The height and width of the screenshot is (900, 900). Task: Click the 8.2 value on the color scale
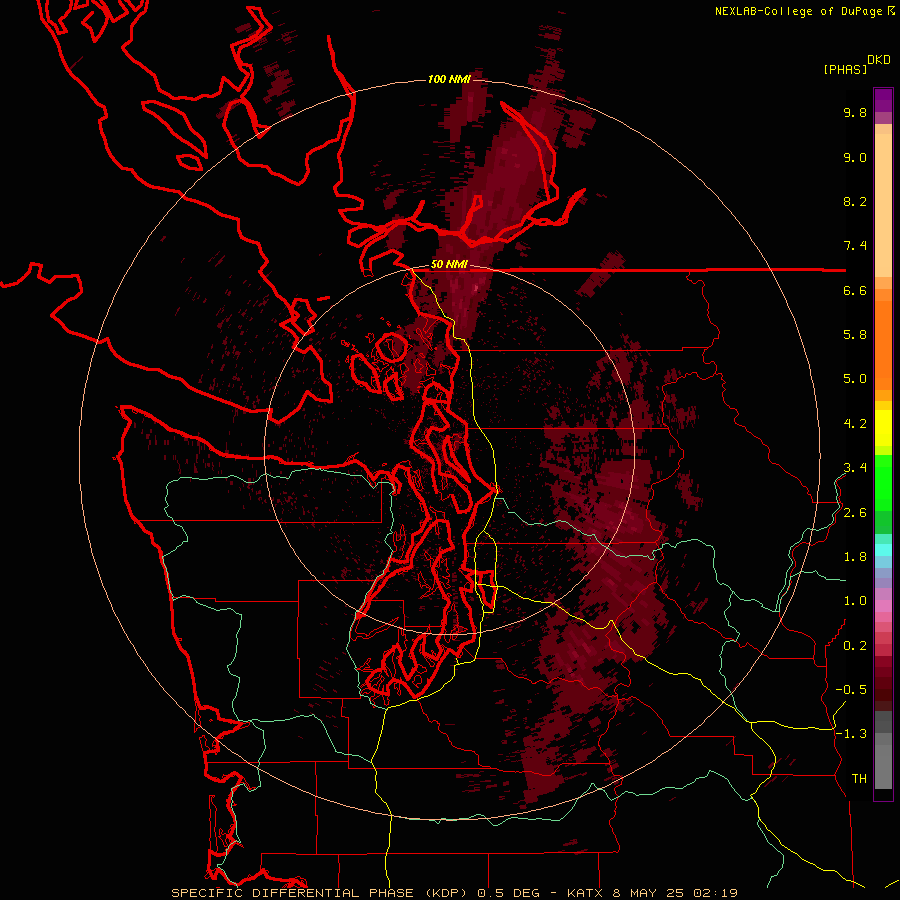[855, 201]
